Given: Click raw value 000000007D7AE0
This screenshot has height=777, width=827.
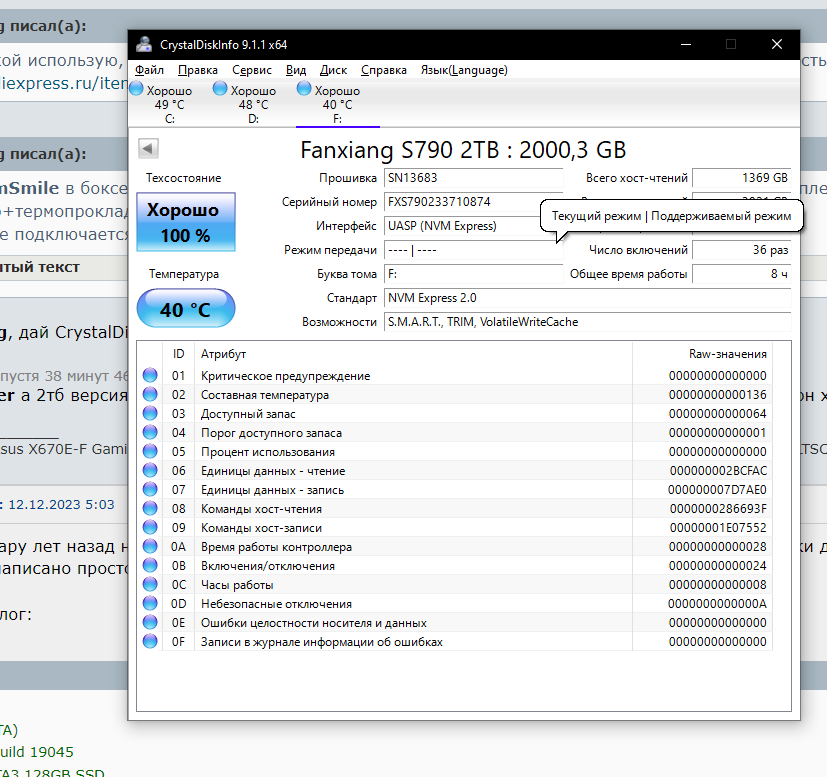Looking at the screenshot, I should [x=717, y=490].
